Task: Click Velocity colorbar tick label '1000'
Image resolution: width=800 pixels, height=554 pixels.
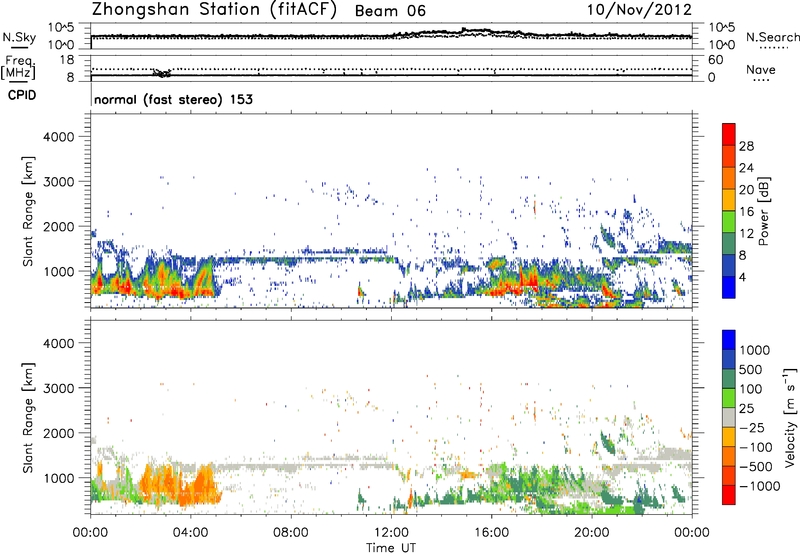Action: pyautogui.click(x=755, y=350)
